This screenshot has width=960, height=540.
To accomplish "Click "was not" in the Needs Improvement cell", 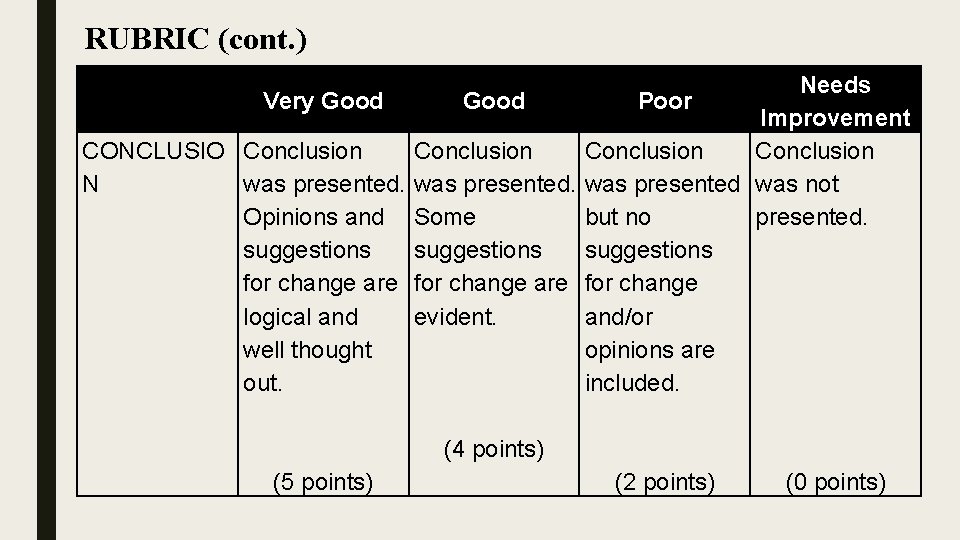I will pyautogui.click(x=797, y=184).
